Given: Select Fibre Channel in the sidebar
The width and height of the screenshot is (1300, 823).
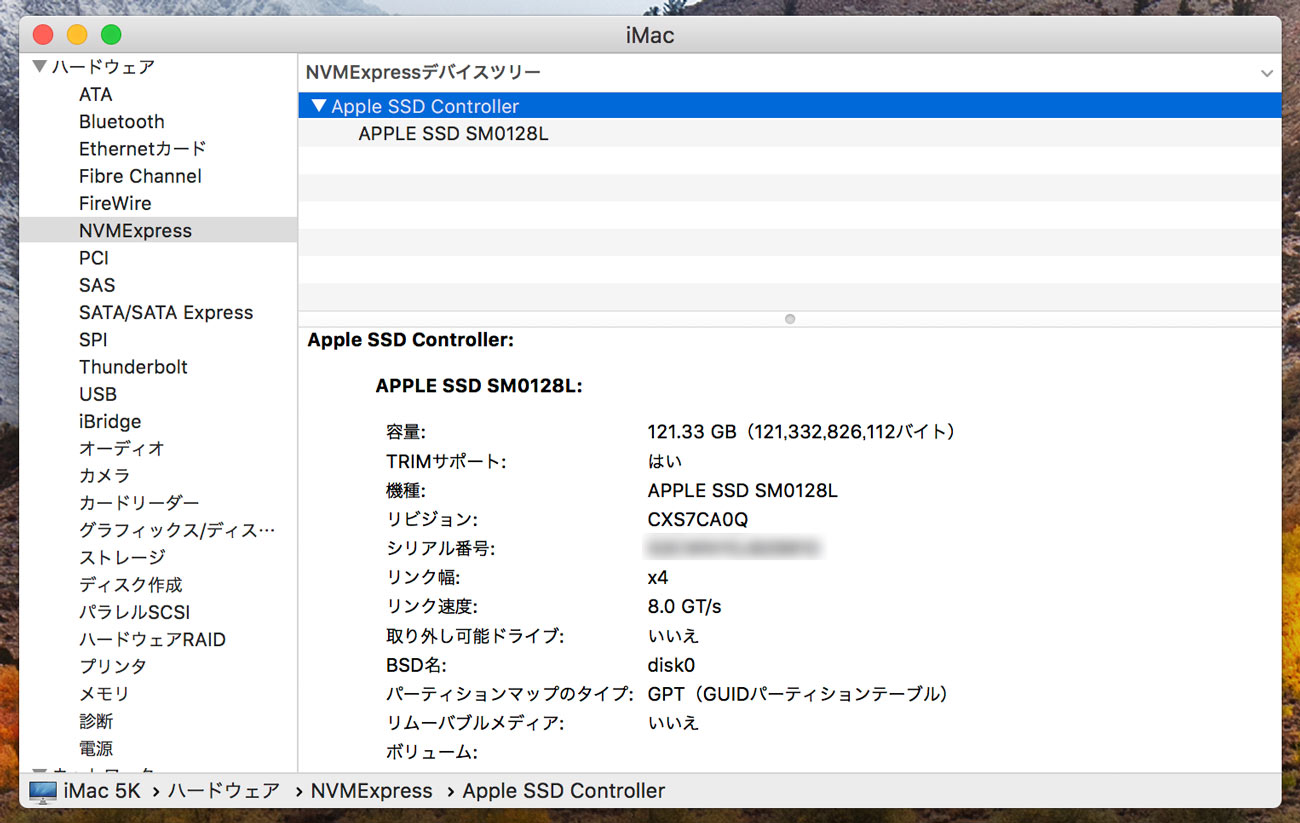Looking at the screenshot, I should click(x=140, y=176).
